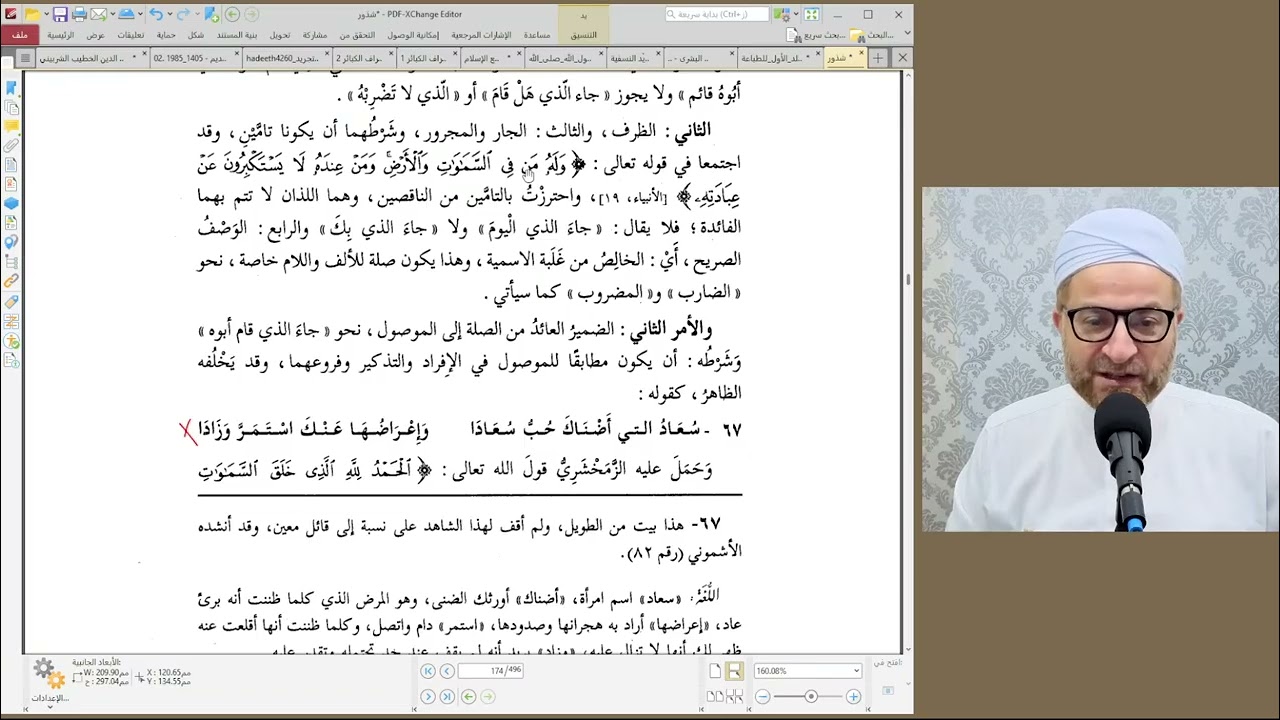This screenshot has height=720, width=1280.
Task: Print the document with printer icon
Action: 79,14
